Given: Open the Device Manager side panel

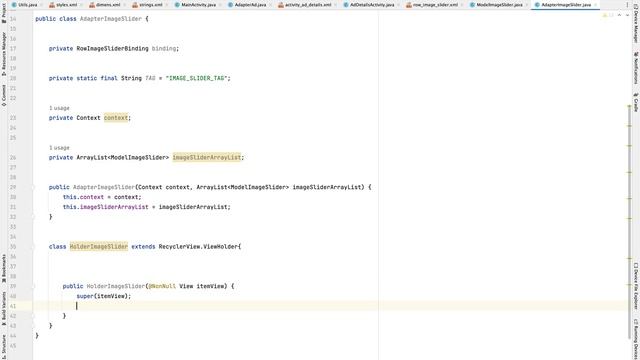Looking at the screenshot, I should point(636,25).
